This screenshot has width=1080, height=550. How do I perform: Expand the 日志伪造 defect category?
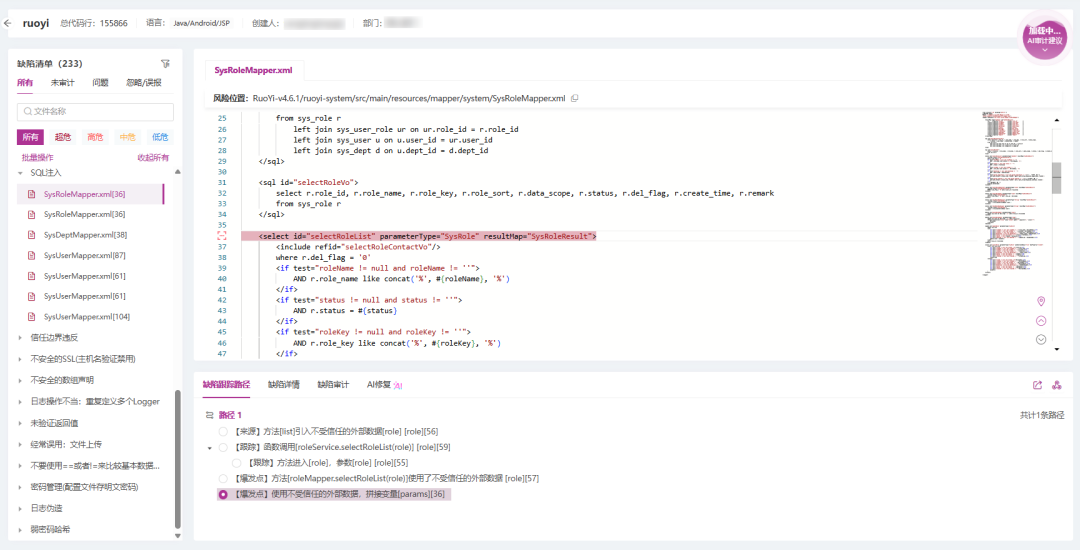click(21, 508)
